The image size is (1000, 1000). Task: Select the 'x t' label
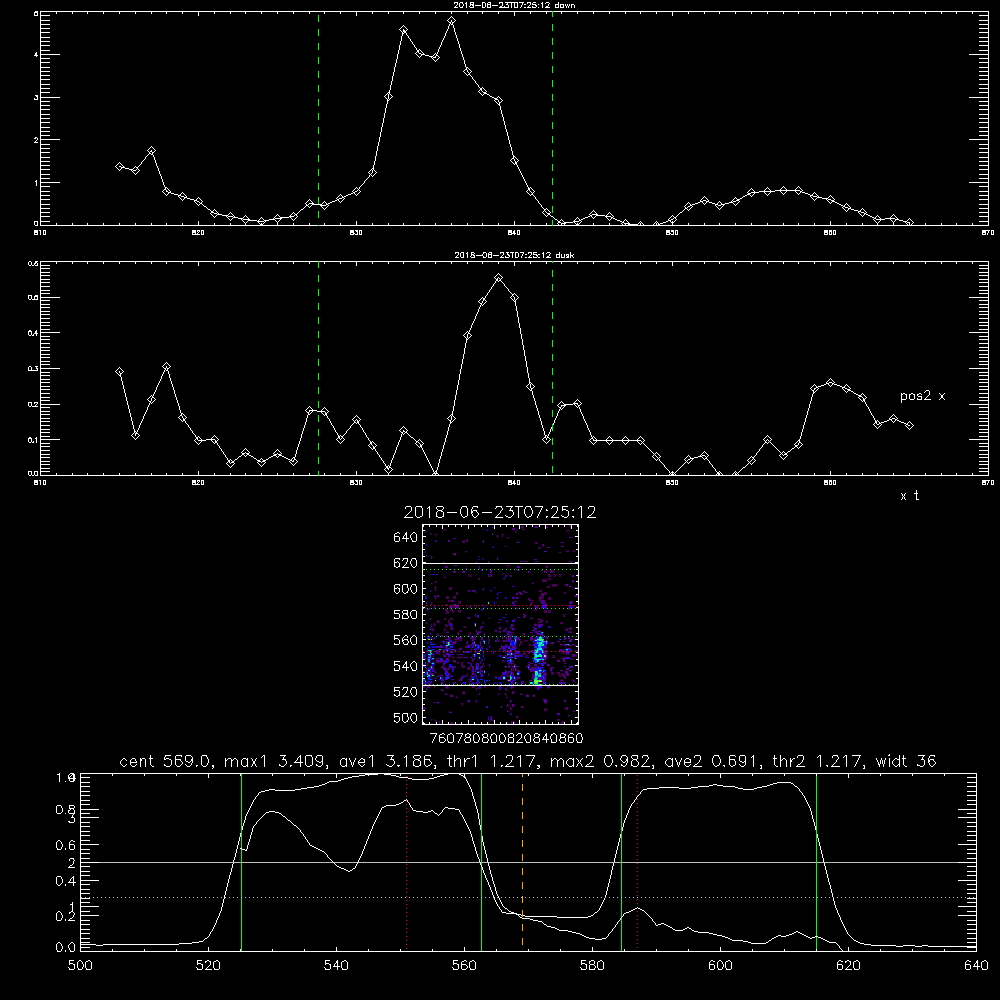909,496
